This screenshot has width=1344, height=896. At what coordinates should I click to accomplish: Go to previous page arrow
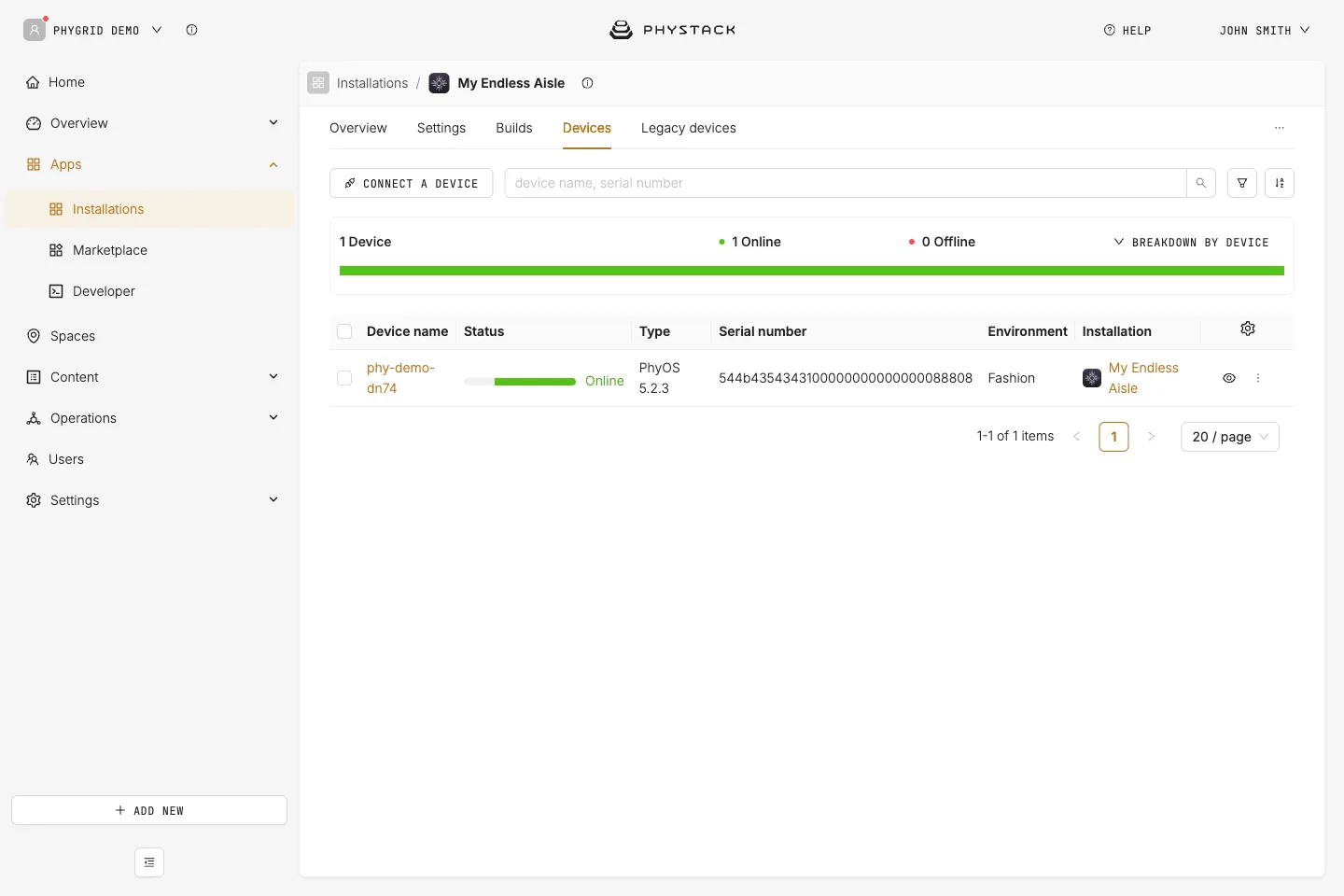1077,437
